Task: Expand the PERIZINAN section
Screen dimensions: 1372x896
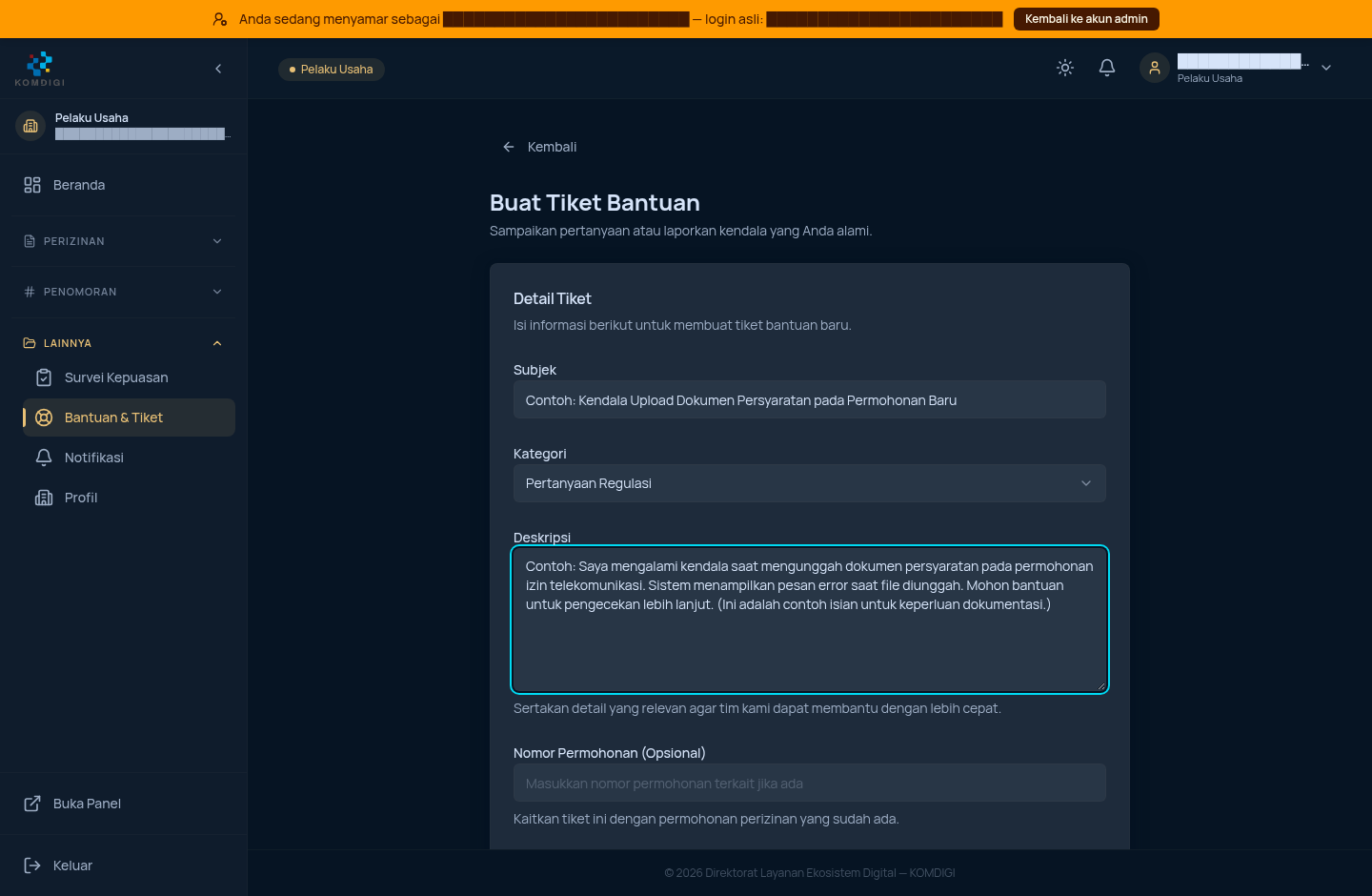Action: click(124, 241)
